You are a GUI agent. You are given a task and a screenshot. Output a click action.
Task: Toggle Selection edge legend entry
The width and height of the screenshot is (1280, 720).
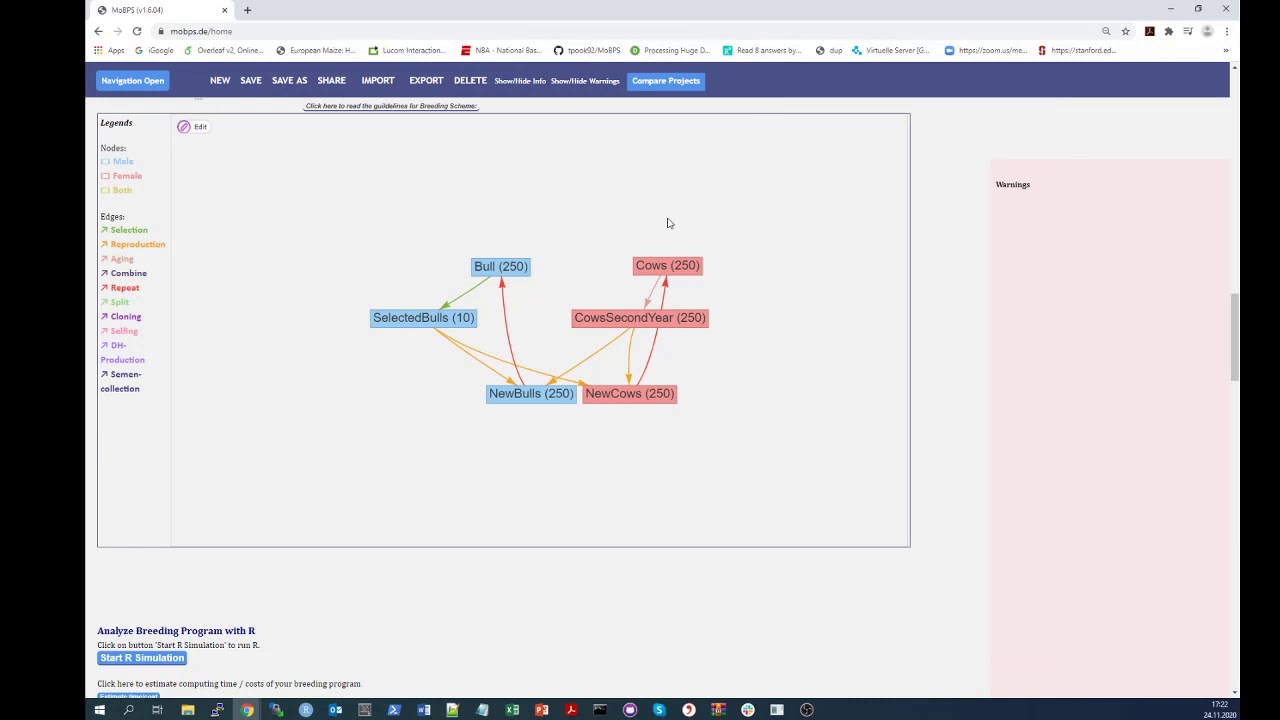click(124, 230)
